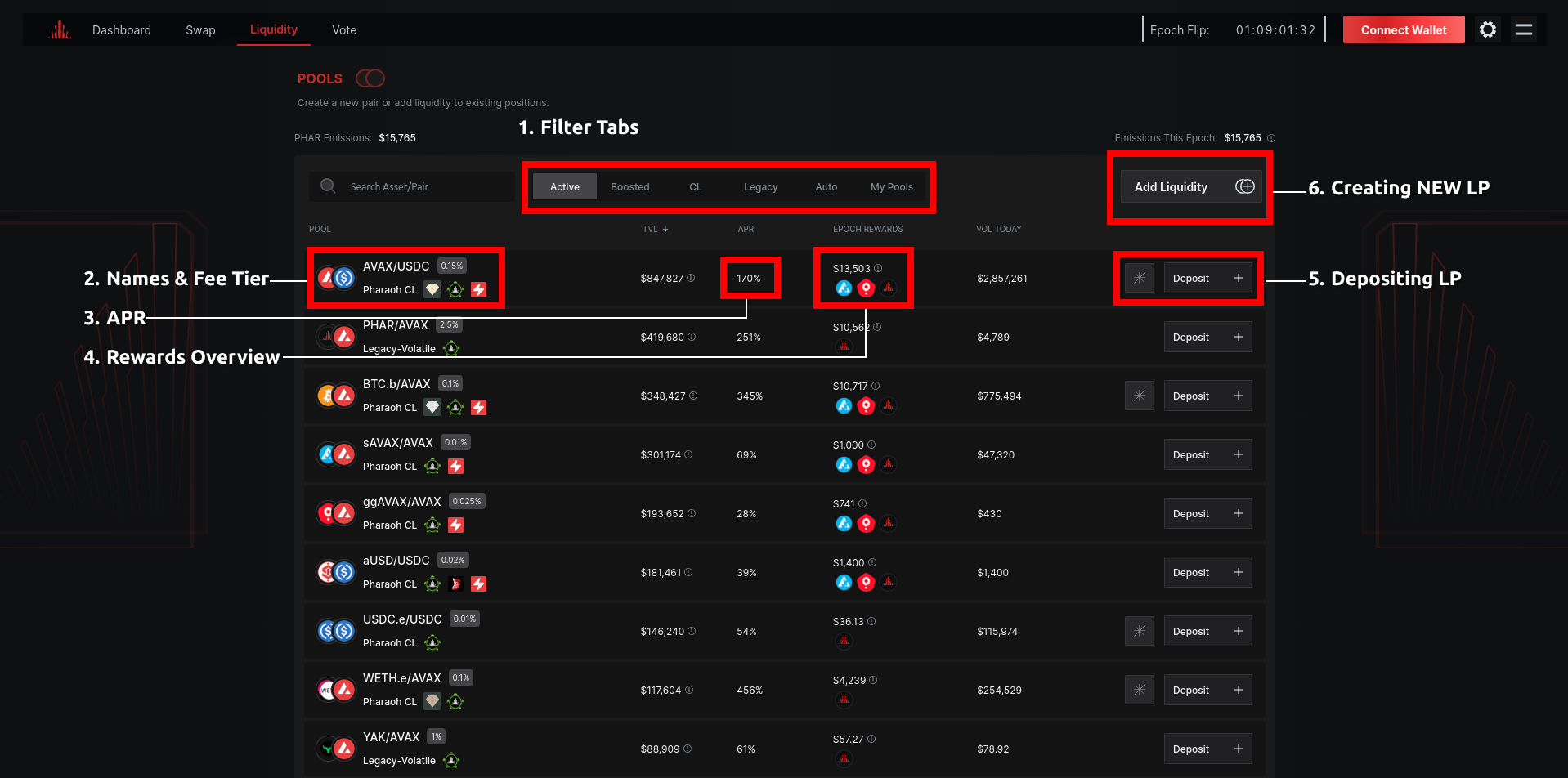
Task: Click the Legacy-Volatile label in YAK/AVAX row
Action: tap(399, 760)
